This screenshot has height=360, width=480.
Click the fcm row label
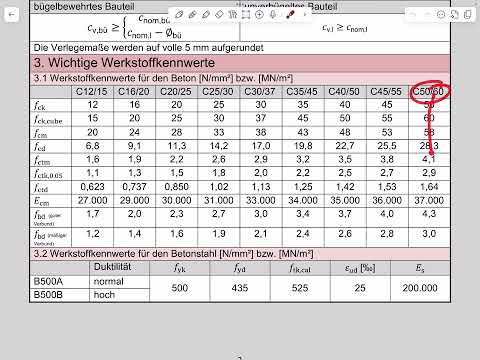[x=41, y=133]
